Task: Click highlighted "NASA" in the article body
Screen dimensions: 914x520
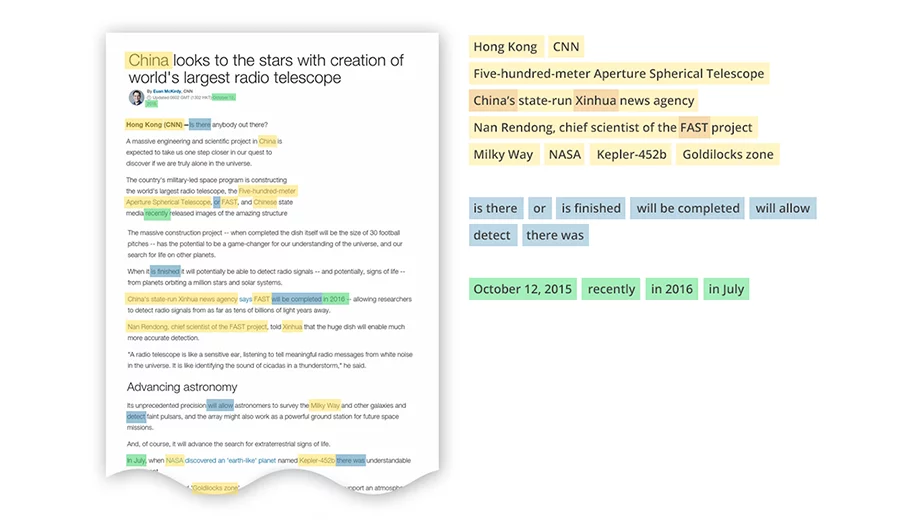Action: pos(175,461)
